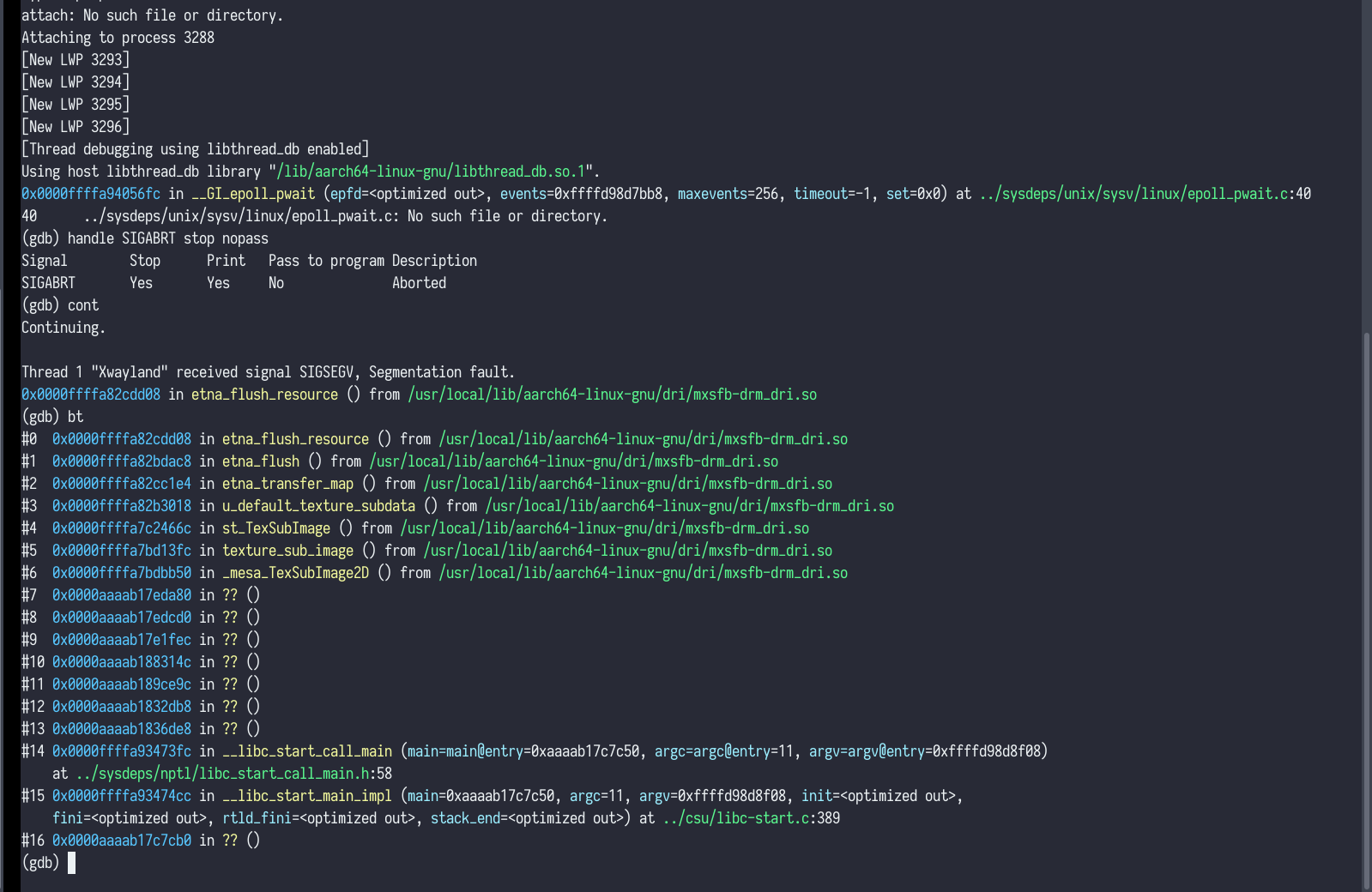Click the 'Description' column header

pyautogui.click(x=434, y=261)
